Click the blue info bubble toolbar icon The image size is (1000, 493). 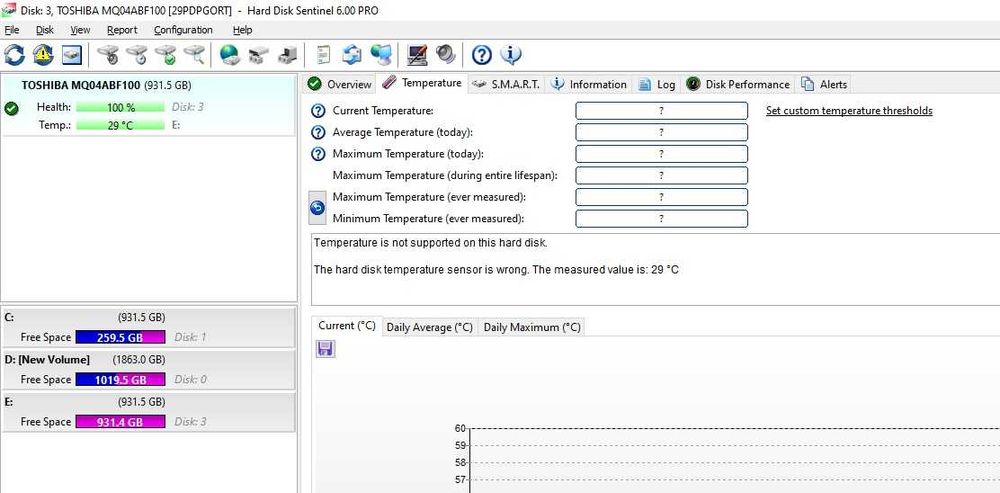[511, 55]
